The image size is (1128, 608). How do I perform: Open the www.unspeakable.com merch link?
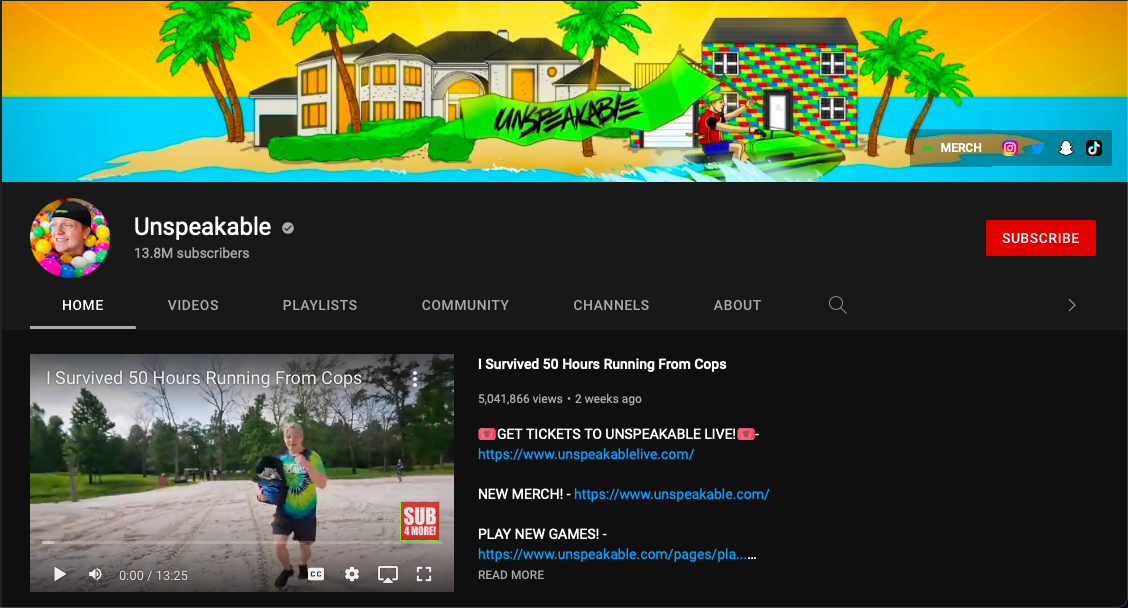[x=672, y=494]
